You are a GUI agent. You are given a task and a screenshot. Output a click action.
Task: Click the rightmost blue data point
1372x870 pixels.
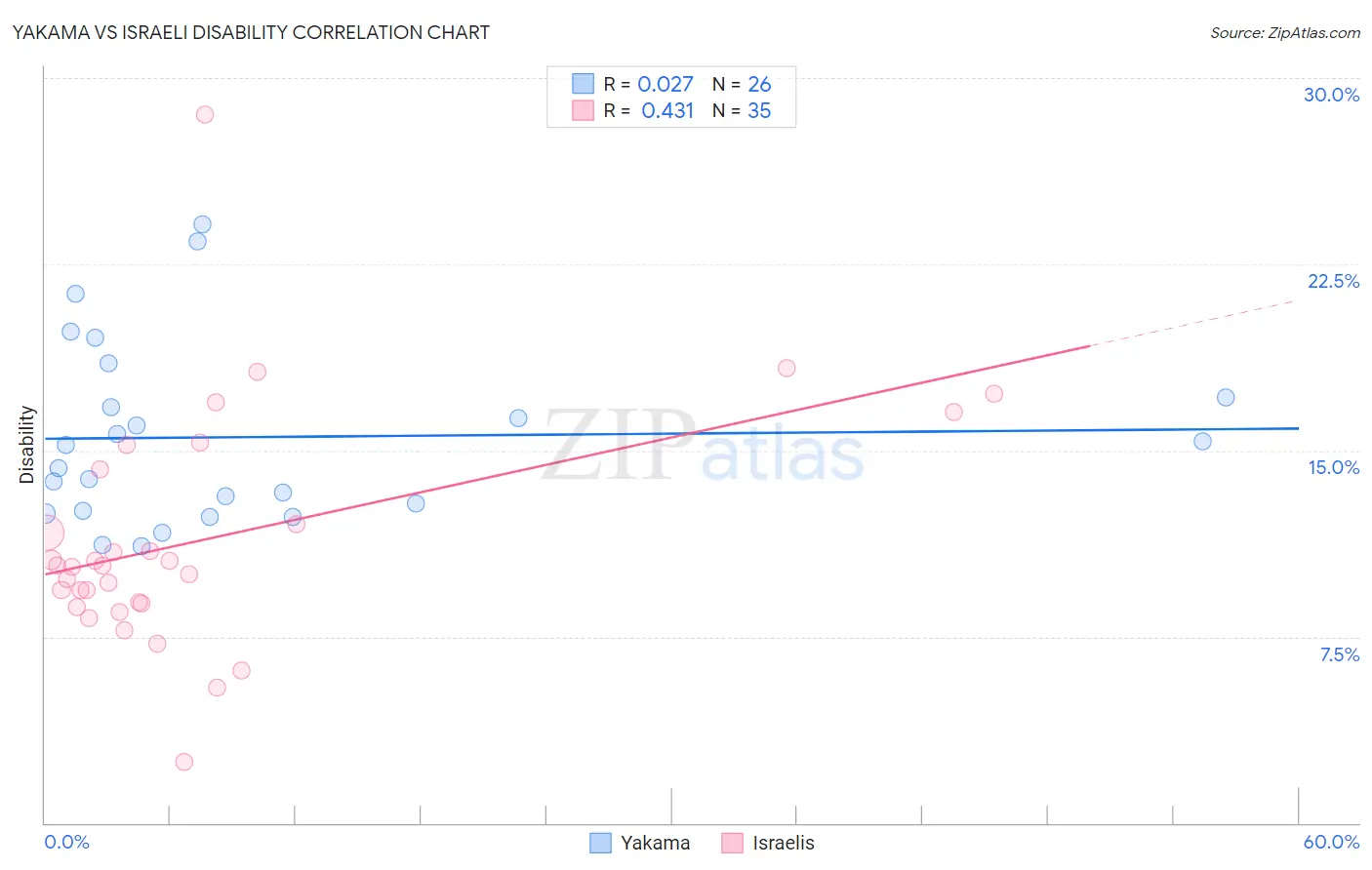pos(1226,397)
